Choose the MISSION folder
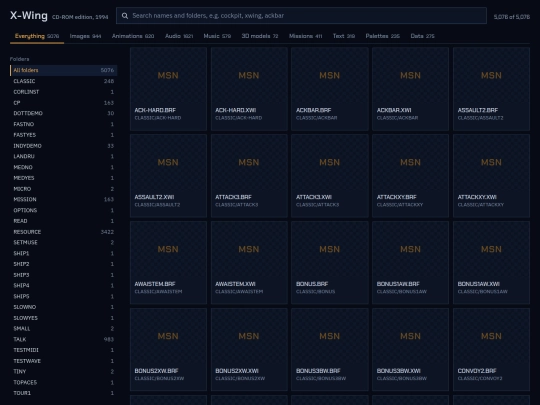Screen dimensions: 540x405 coord(63,199)
